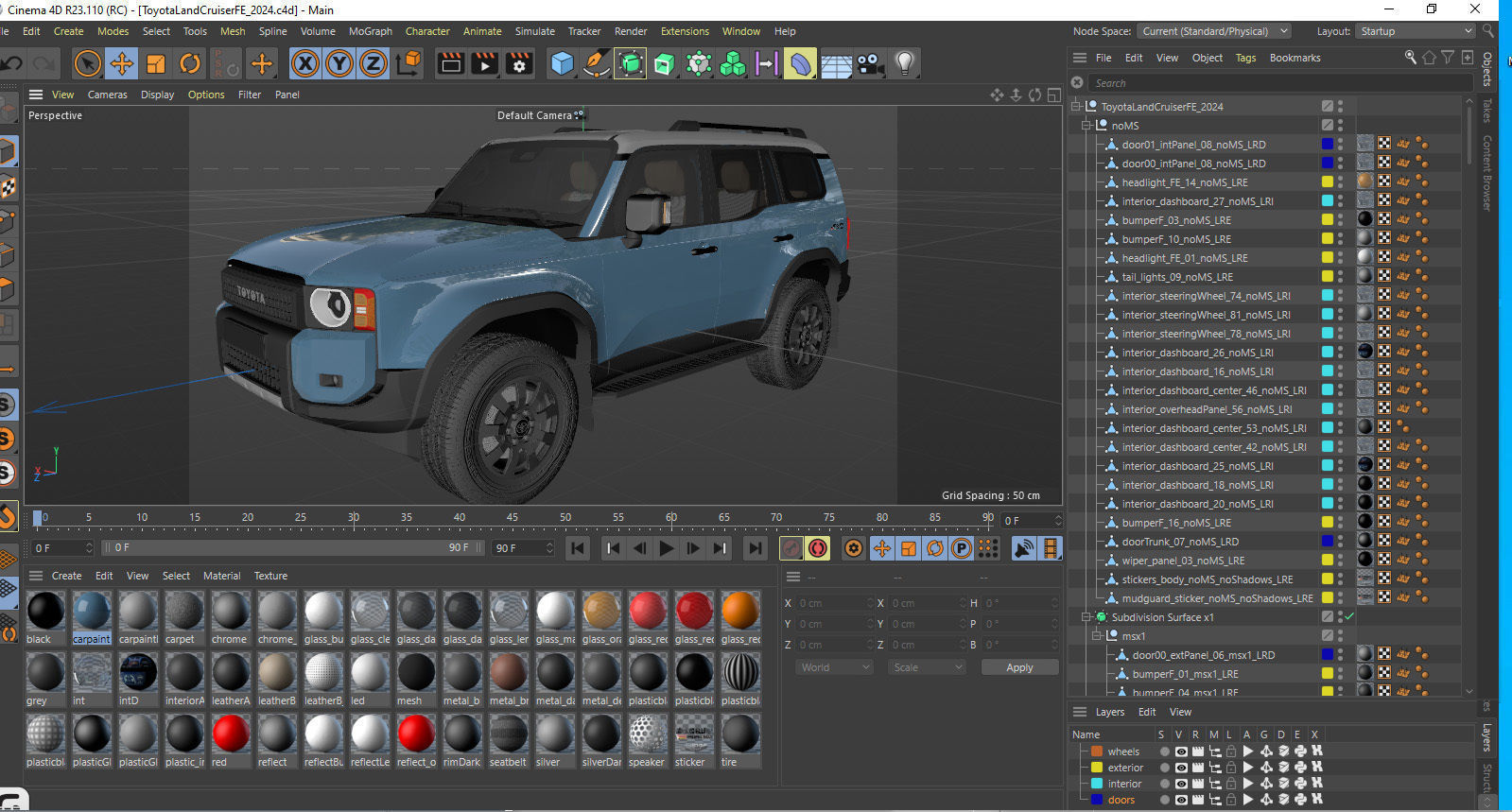Viewport: 1512px width, 812px height.
Task: Go to end of animation
Action: (755, 548)
